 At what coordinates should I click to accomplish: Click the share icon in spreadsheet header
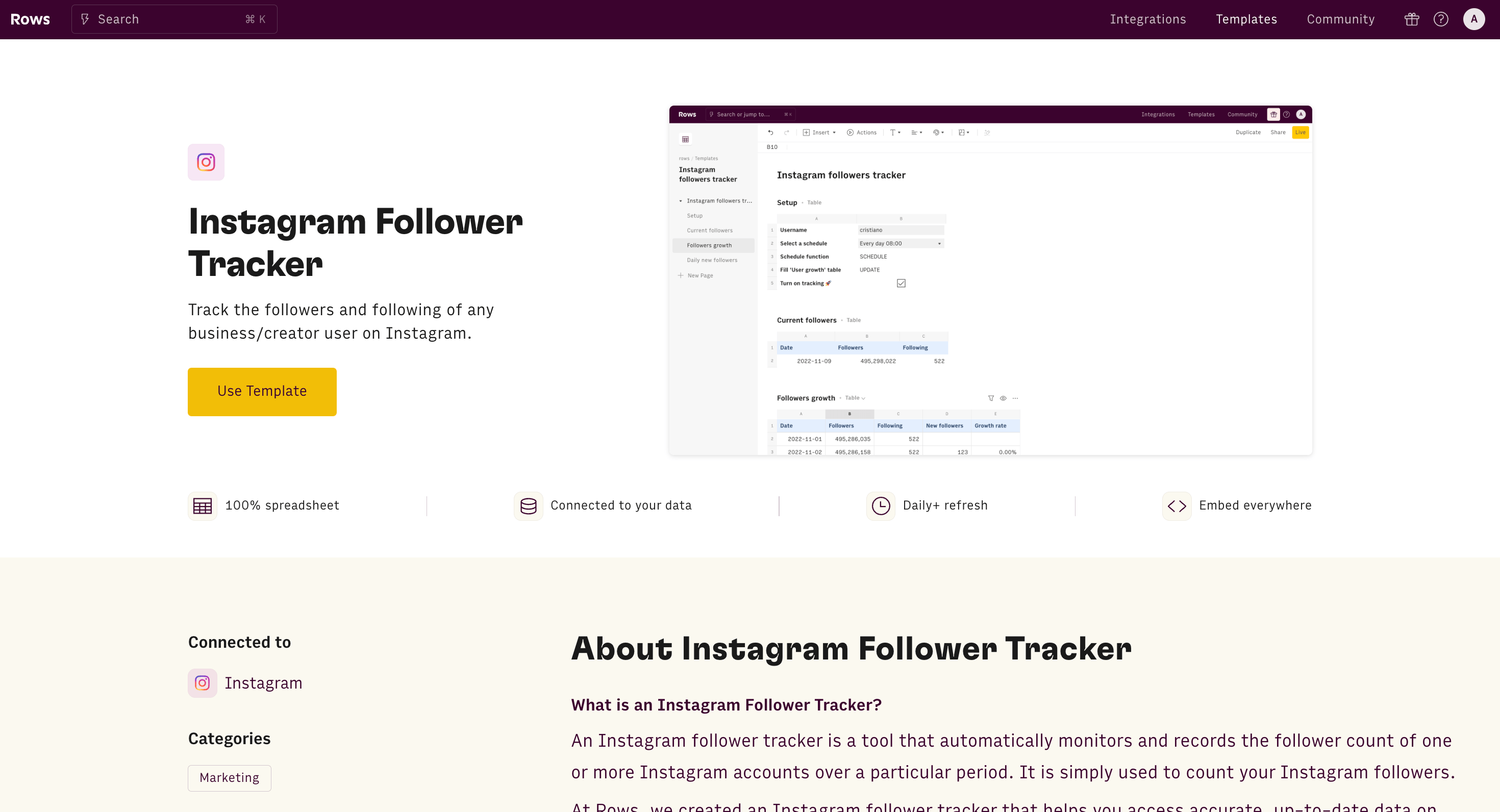click(1277, 131)
